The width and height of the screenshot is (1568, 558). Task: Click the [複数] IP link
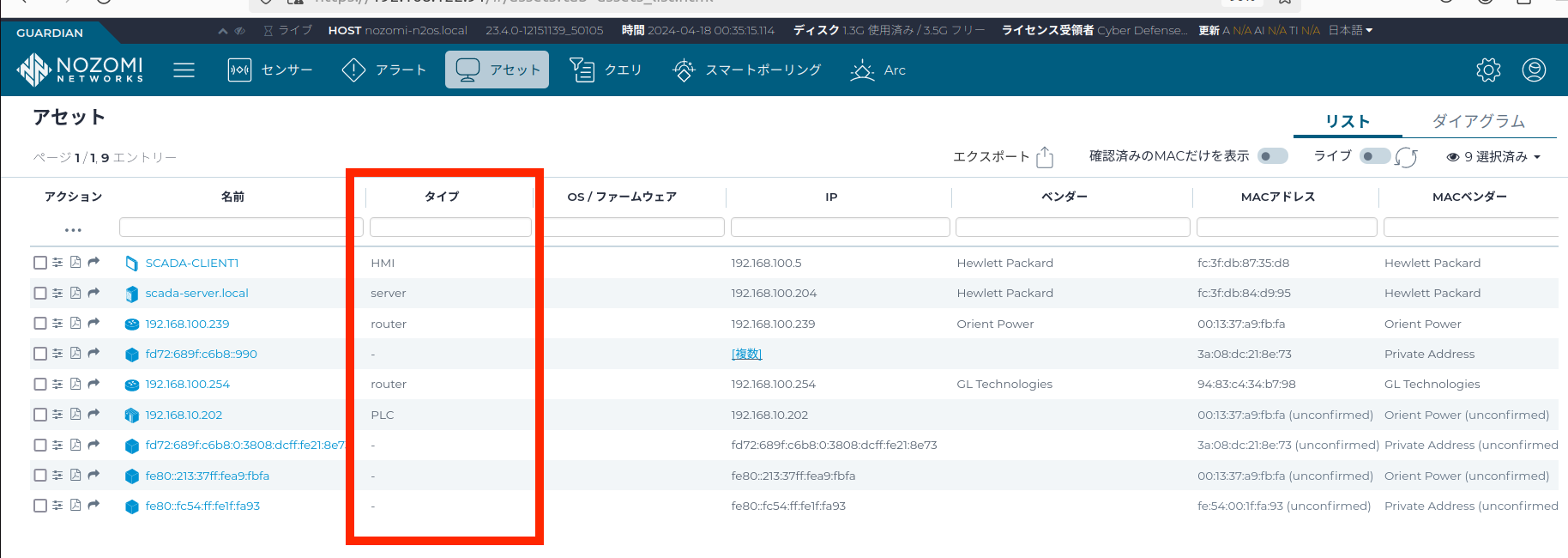click(x=746, y=354)
